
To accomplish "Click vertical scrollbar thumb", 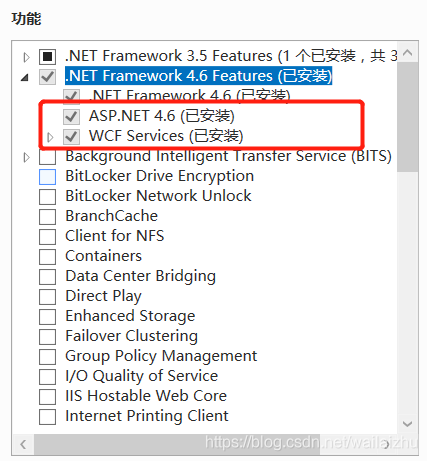I will click(408, 117).
